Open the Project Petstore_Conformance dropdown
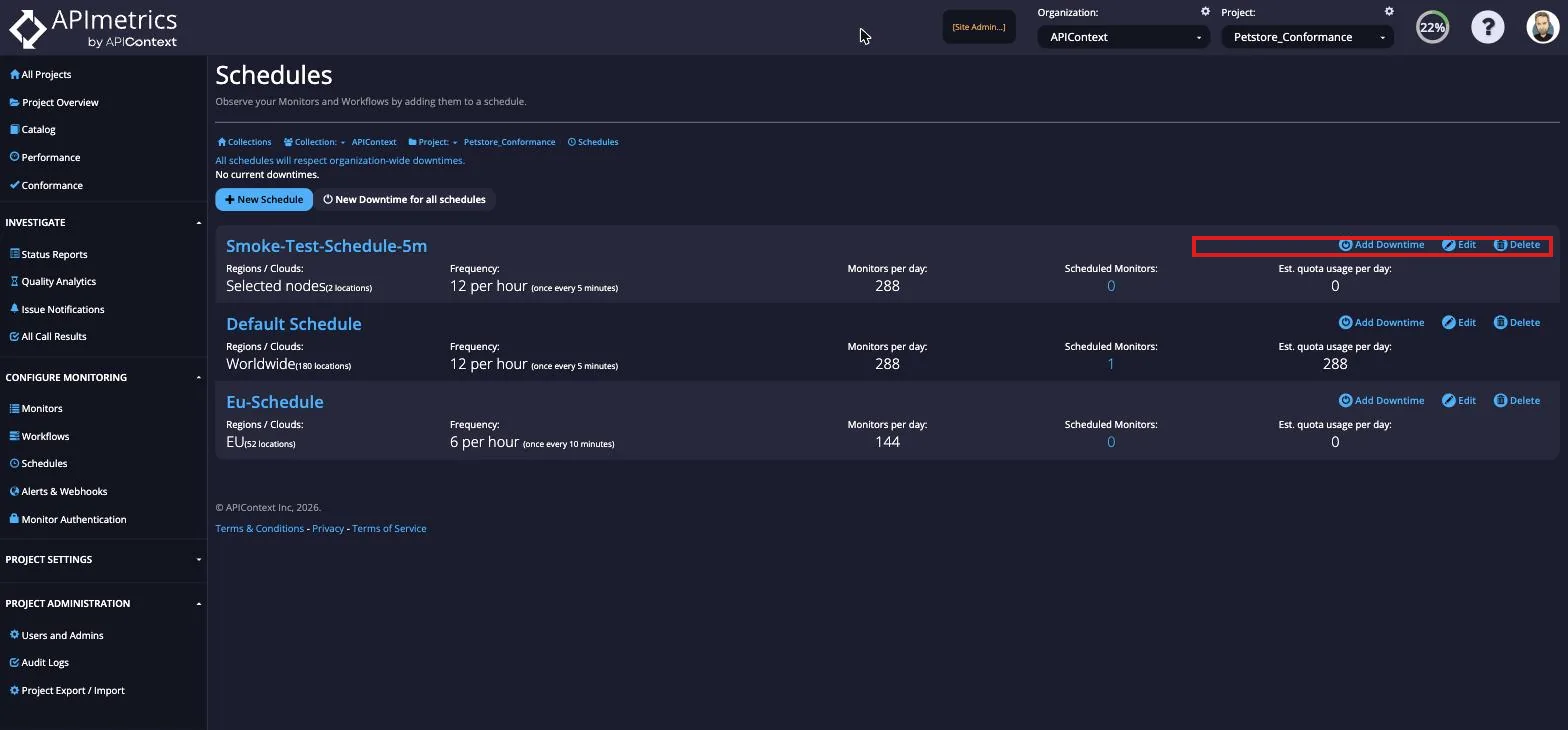The image size is (1568, 730). coord(1307,37)
